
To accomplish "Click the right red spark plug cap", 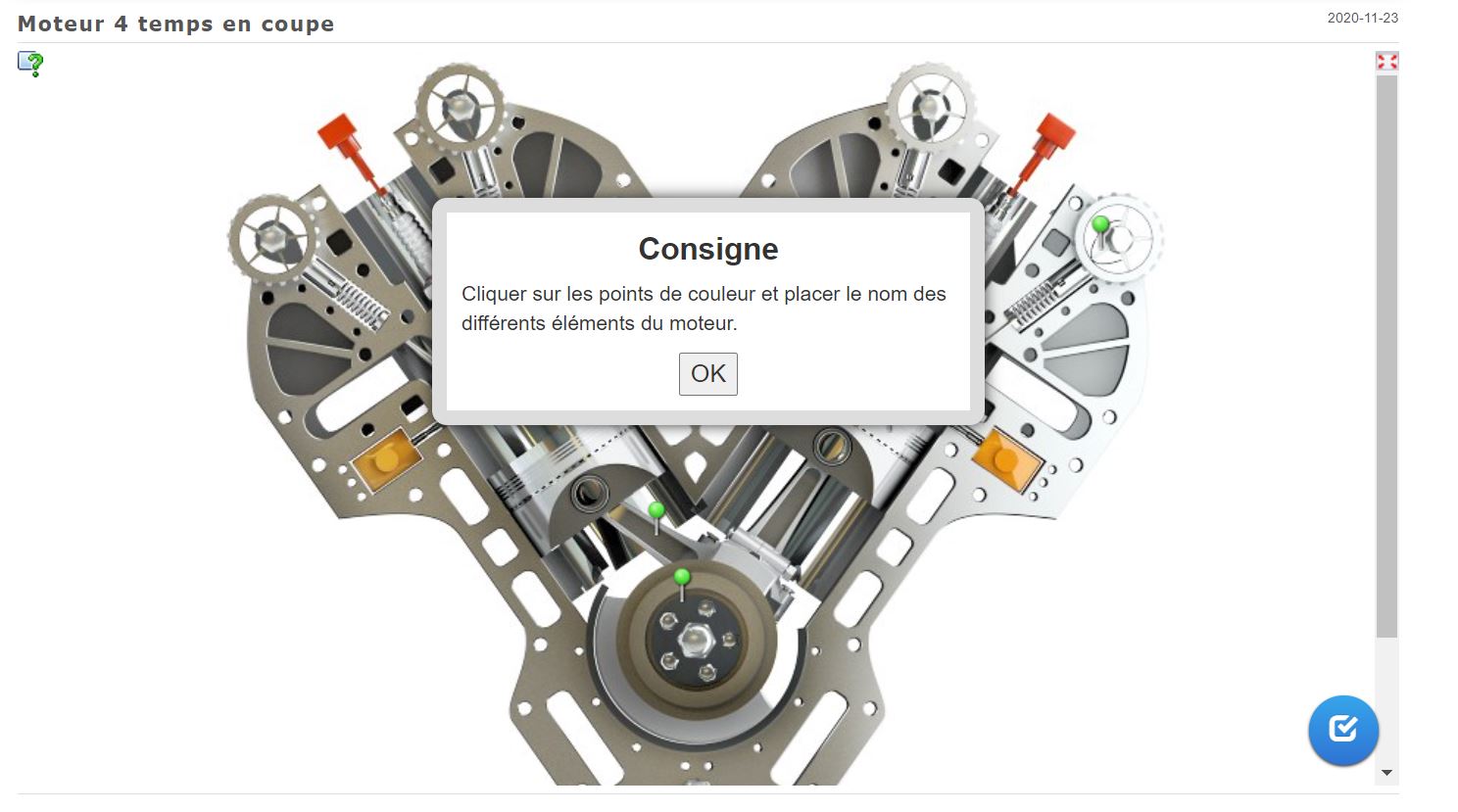I will pyautogui.click(x=1053, y=135).
